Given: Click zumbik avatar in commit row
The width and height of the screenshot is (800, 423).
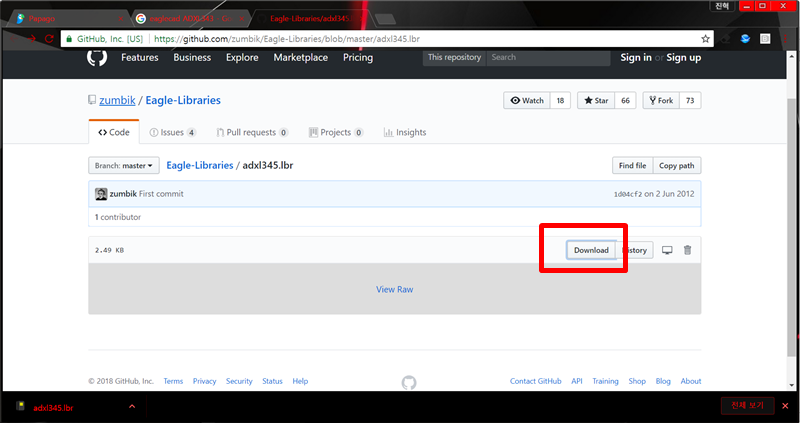Looking at the screenshot, I should click(101, 194).
